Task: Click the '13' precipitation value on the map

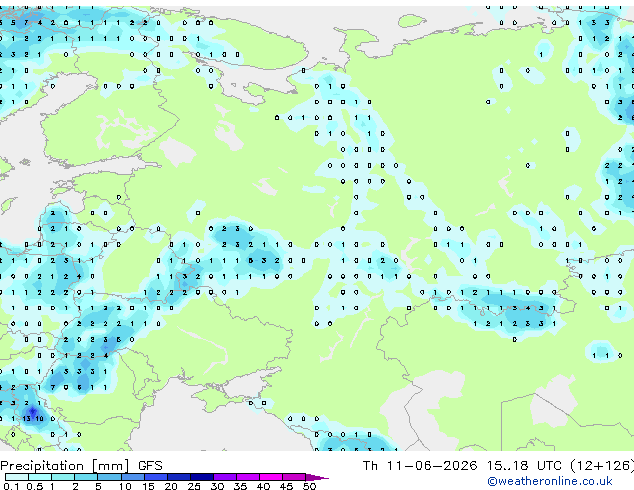Action: pos(27,418)
